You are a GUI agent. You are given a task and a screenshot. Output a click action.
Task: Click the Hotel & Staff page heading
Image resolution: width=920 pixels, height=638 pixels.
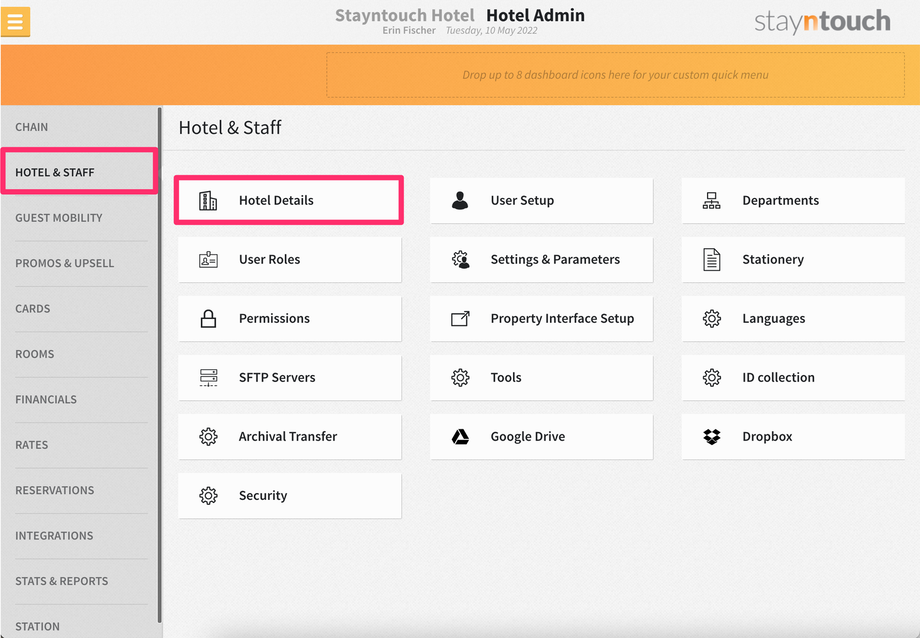(230, 127)
